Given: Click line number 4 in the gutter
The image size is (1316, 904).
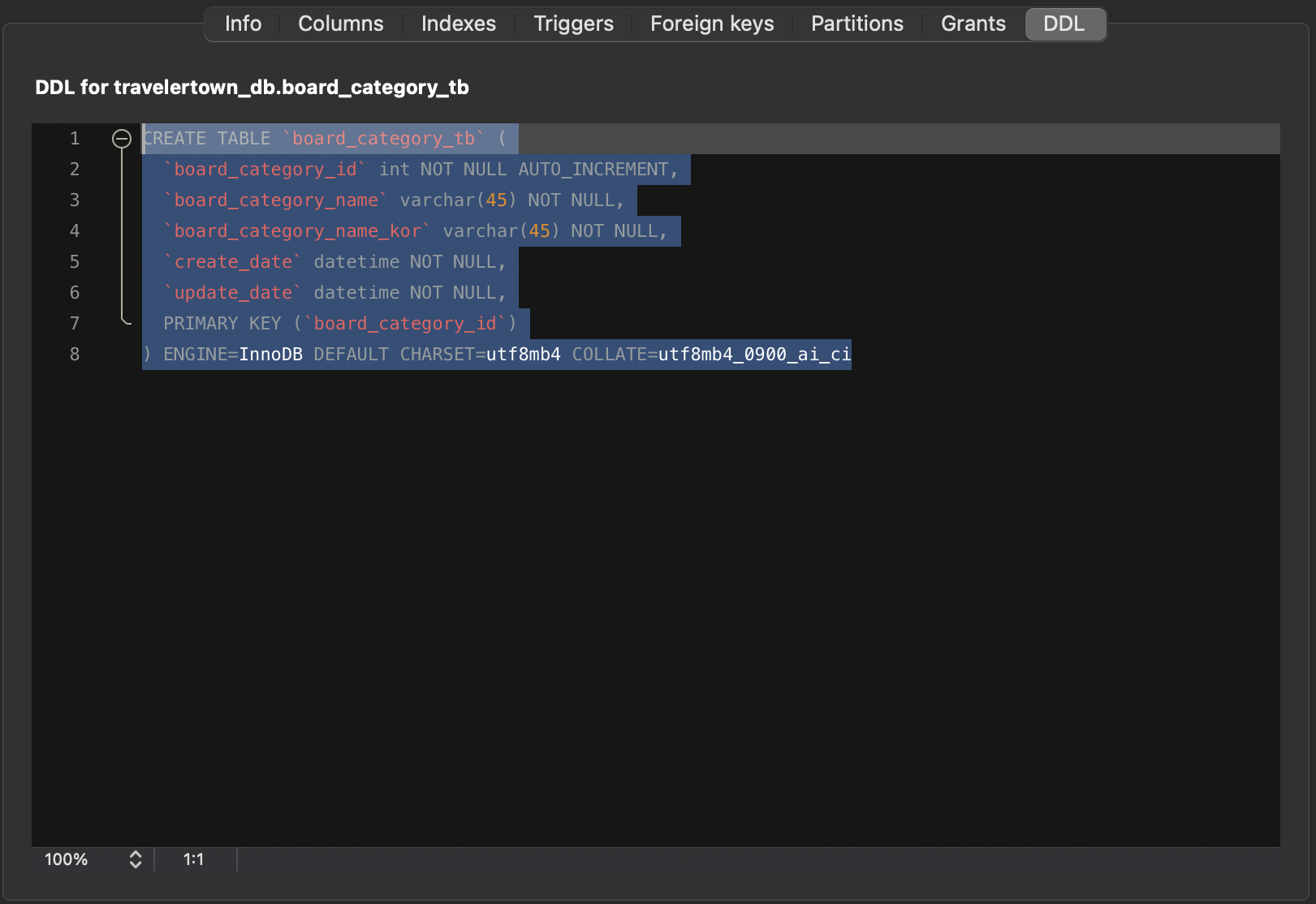Looking at the screenshot, I should tap(74, 230).
